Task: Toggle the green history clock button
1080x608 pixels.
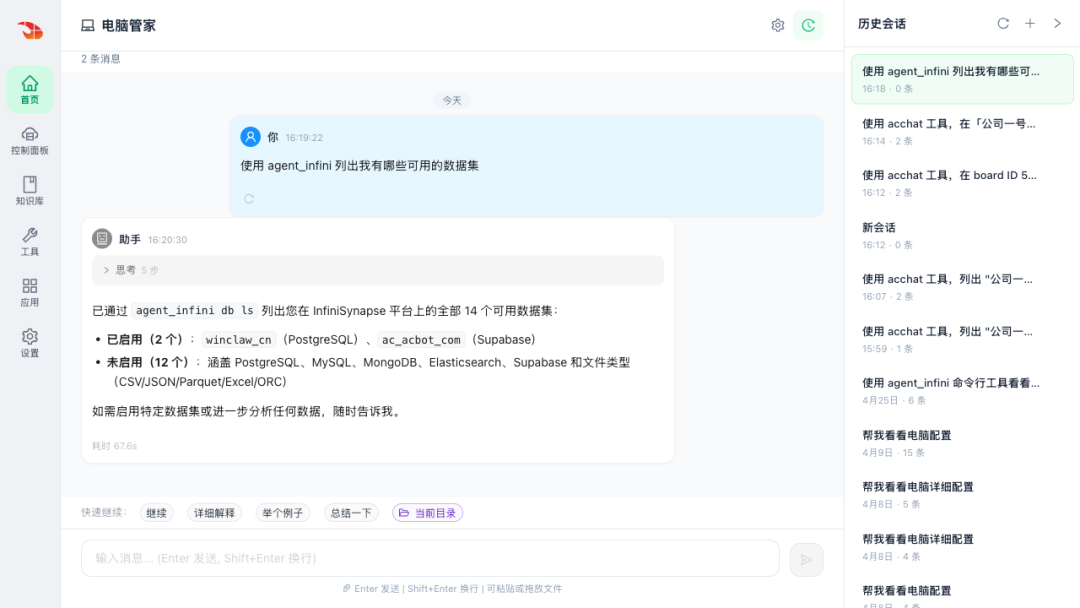Action: pos(808,25)
